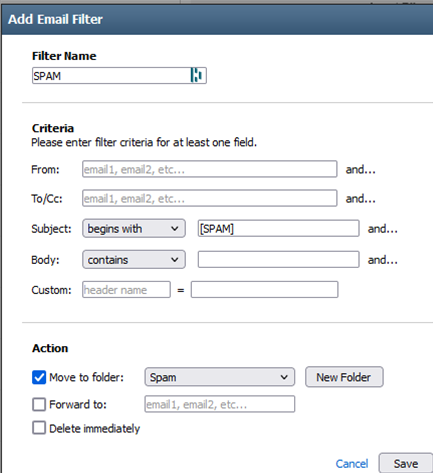Screen dimensions: 433x473
Task: Click the Add Email Filter title bar
Action: [217, 19]
